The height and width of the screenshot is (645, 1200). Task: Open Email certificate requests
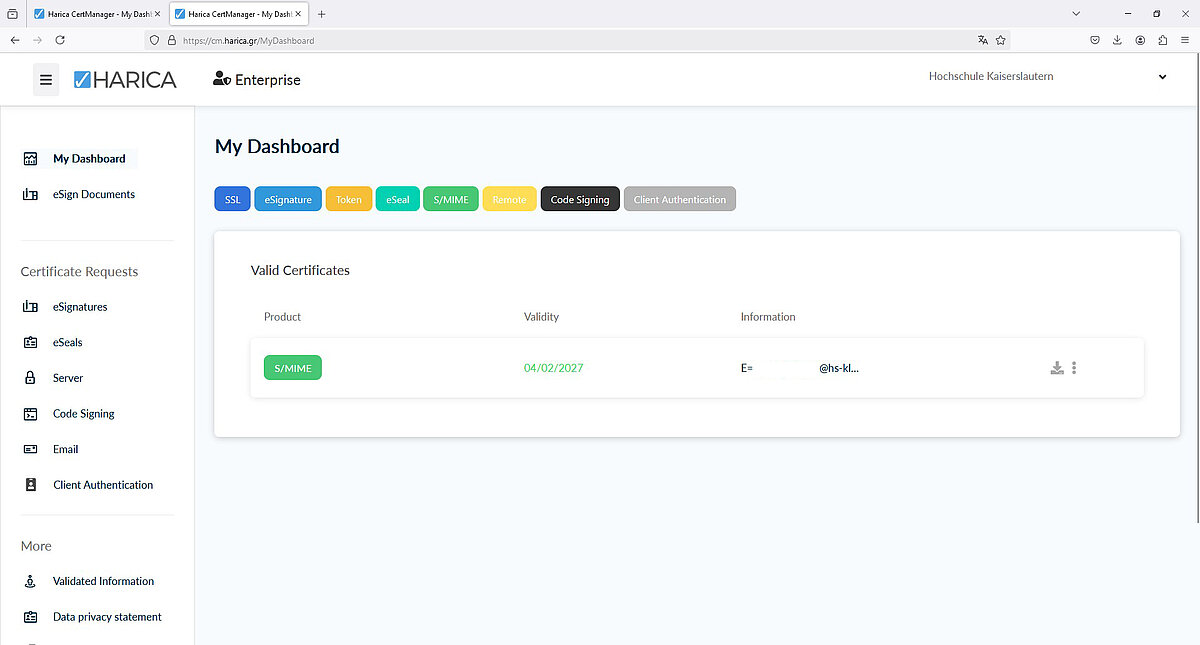(66, 449)
